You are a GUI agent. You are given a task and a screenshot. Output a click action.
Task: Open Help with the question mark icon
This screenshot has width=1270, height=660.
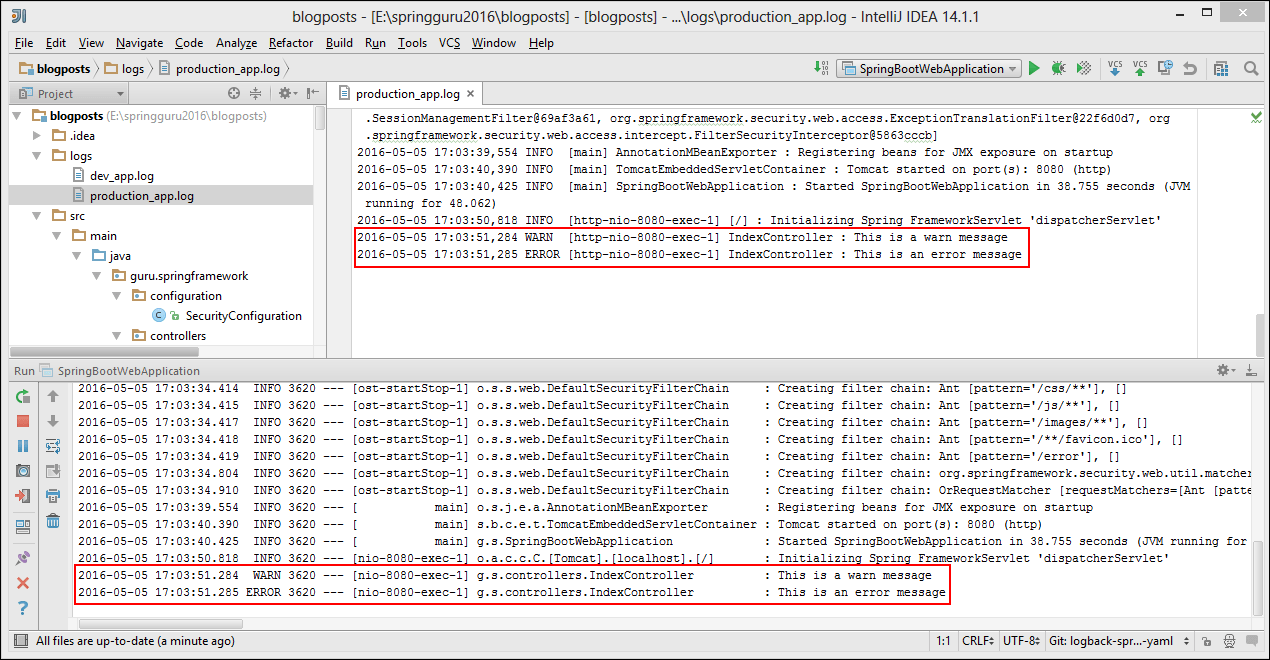point(23,607)
